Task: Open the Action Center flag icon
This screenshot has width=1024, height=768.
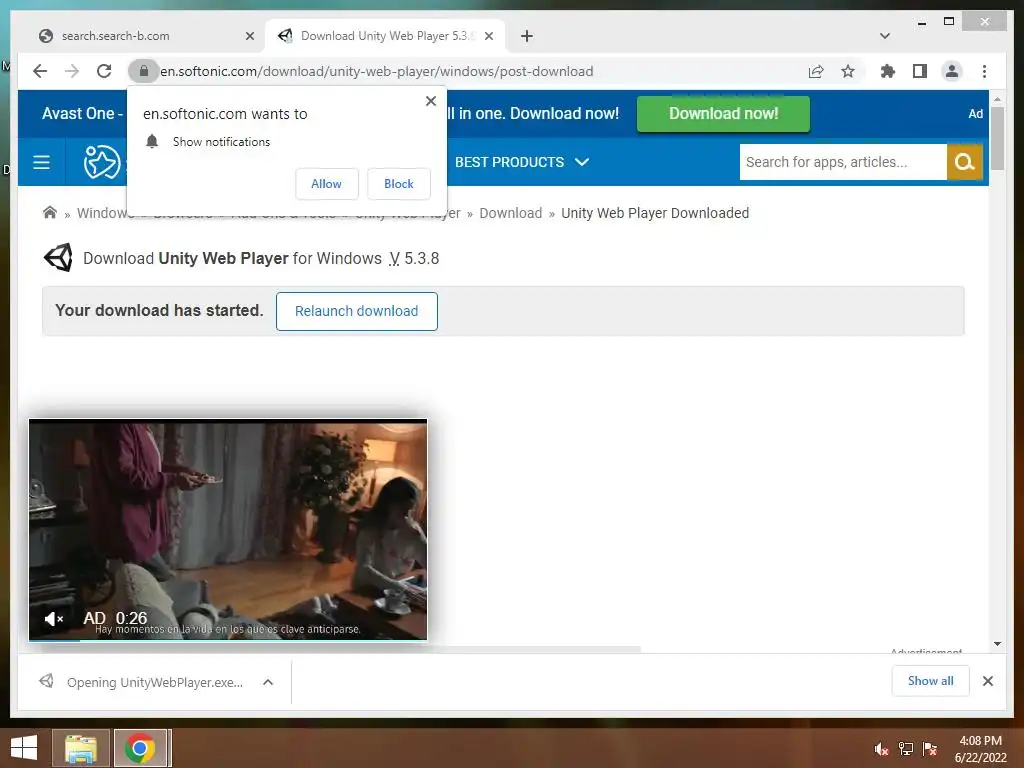Action: [930, 749]
